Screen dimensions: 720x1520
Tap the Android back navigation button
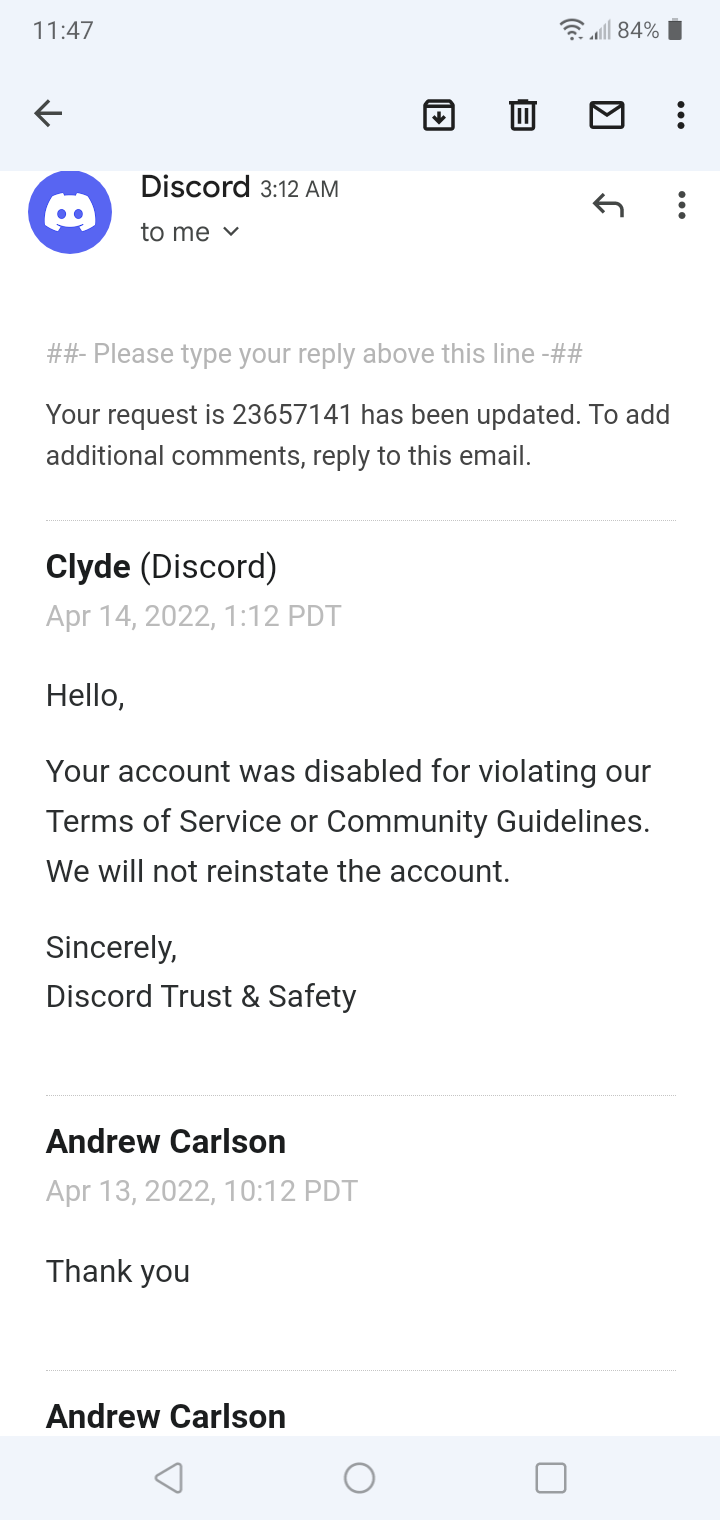169,1478
